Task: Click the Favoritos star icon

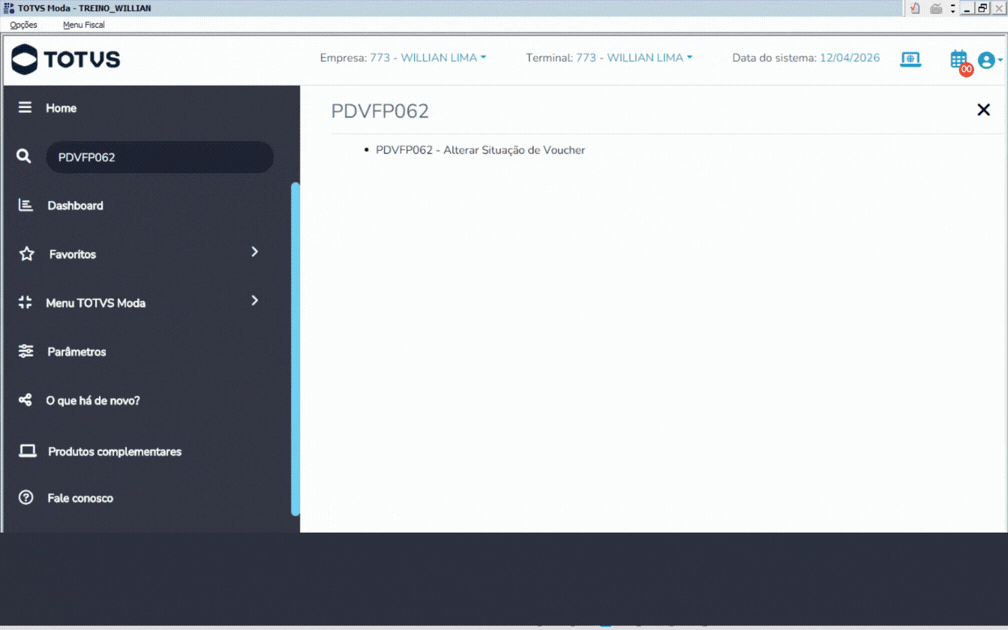Action: (x=26, y=254)
